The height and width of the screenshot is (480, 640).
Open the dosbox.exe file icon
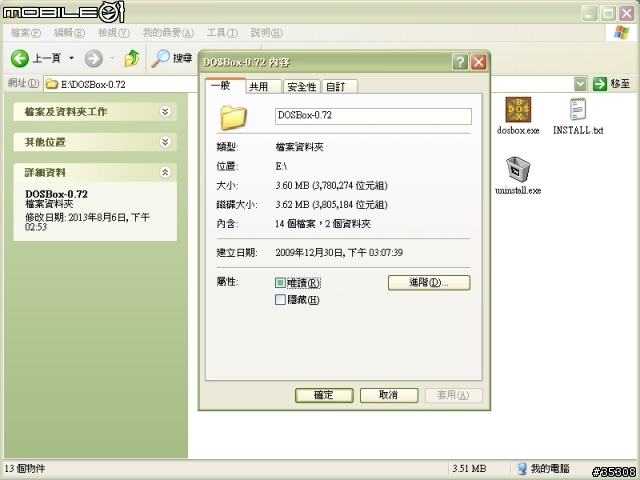tap(518, 109)
